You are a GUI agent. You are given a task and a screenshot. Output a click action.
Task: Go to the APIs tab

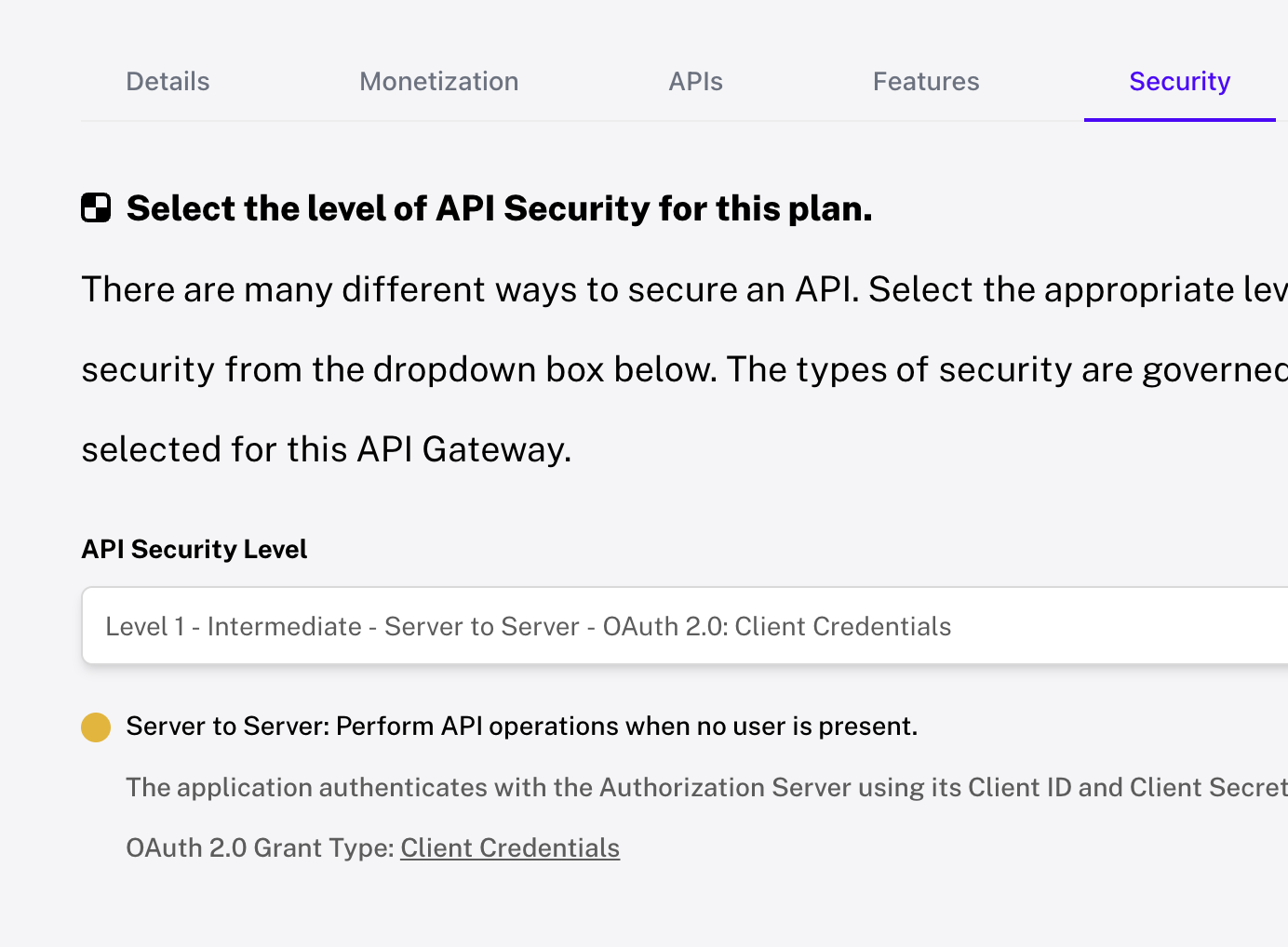pyautogui.click(x=695, y=81)
